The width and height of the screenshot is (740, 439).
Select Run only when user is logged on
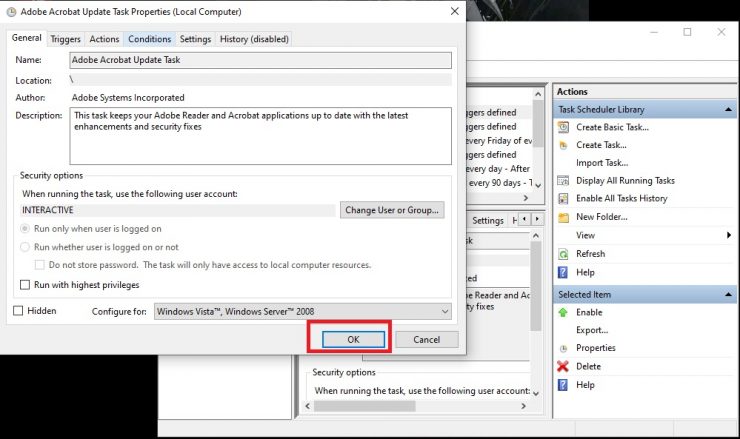coord(25,229)
